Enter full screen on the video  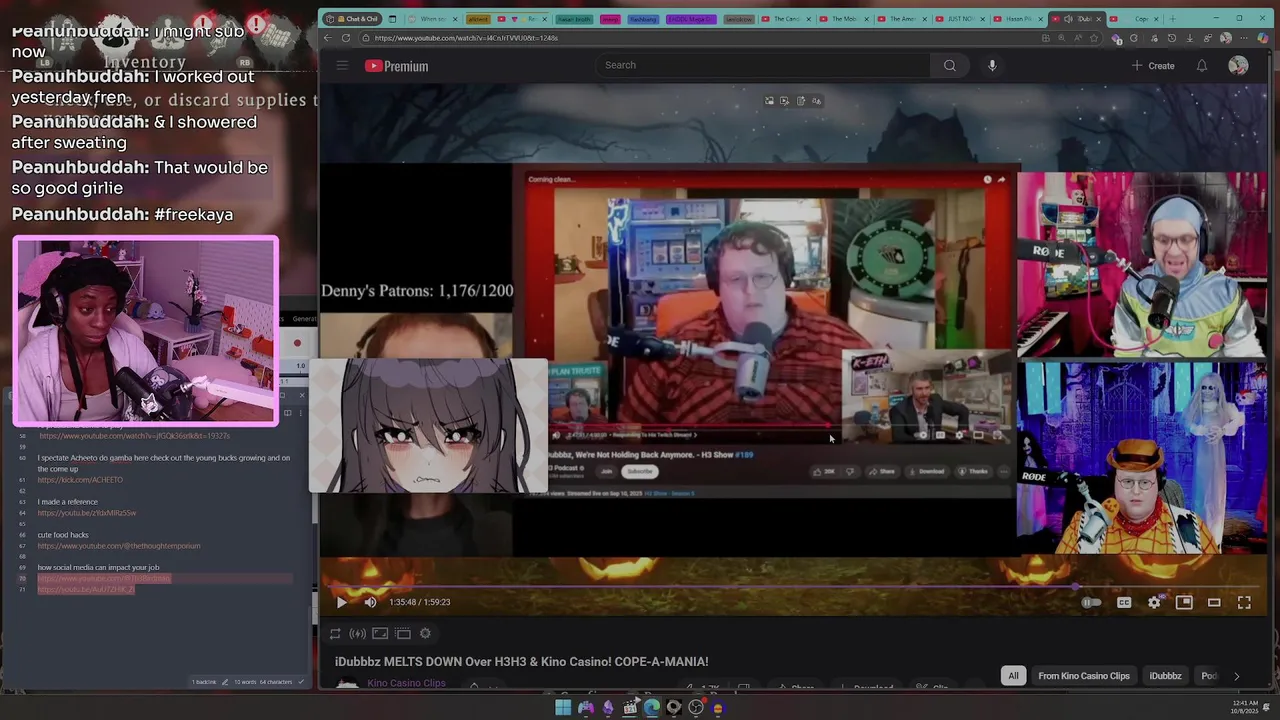pos(1244,602)
